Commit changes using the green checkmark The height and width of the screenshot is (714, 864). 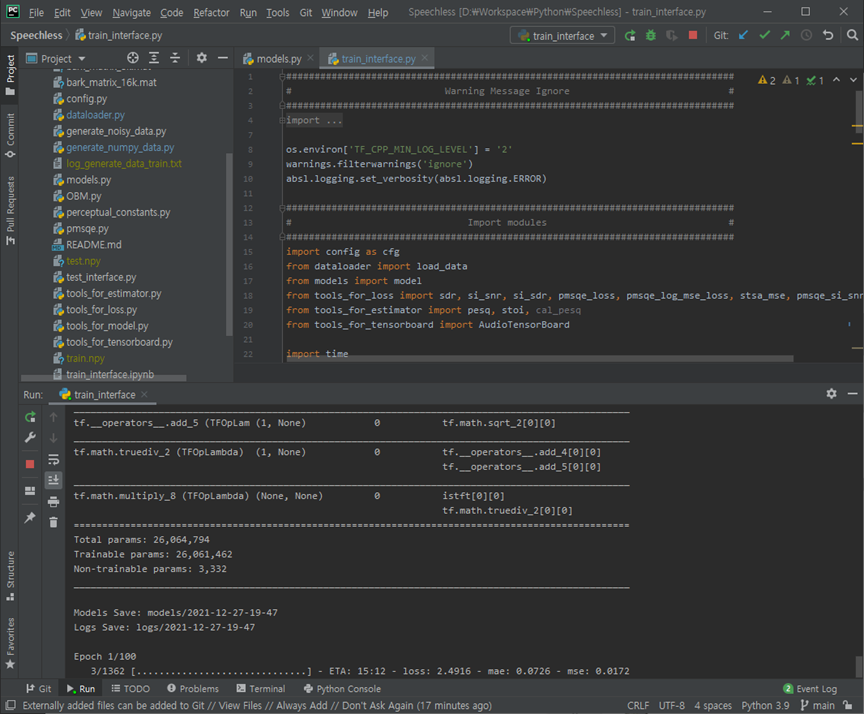[764, 35]
